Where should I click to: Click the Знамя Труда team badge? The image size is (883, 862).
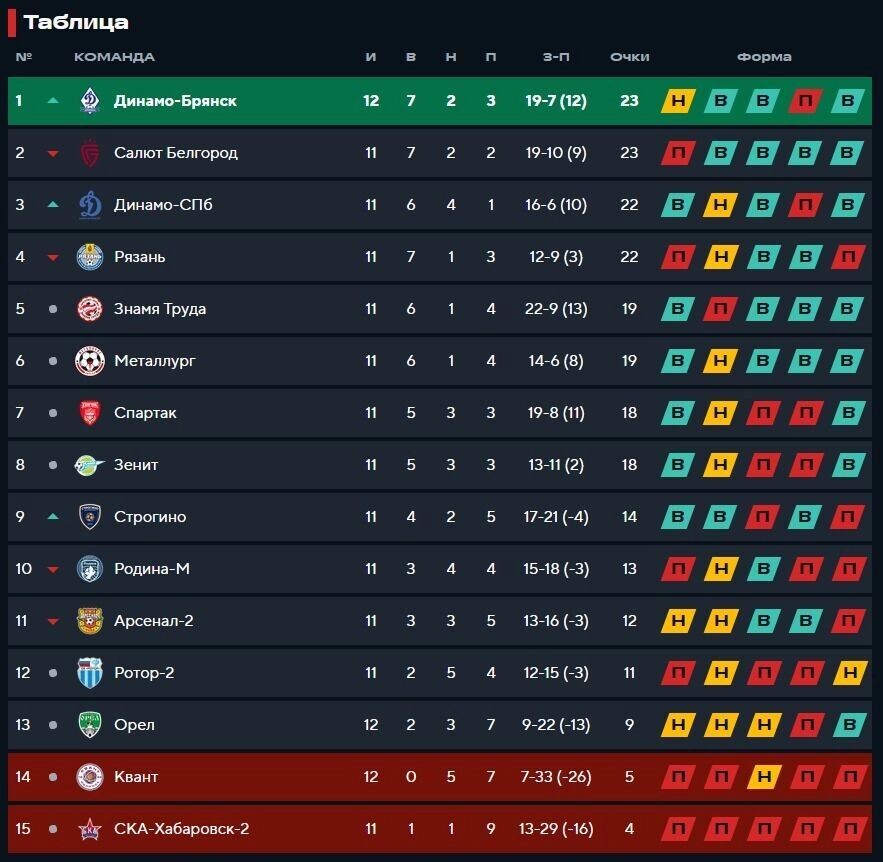[90, 309]
